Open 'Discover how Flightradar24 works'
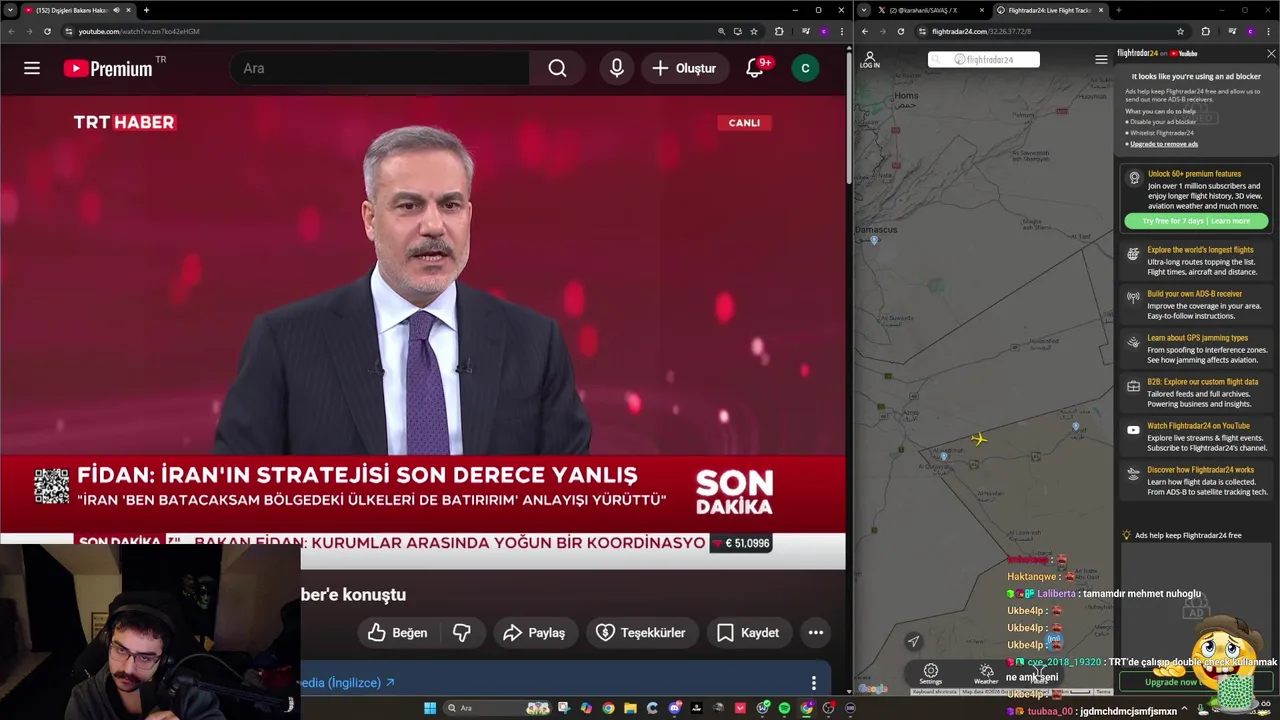 [x=1196, y=481]
